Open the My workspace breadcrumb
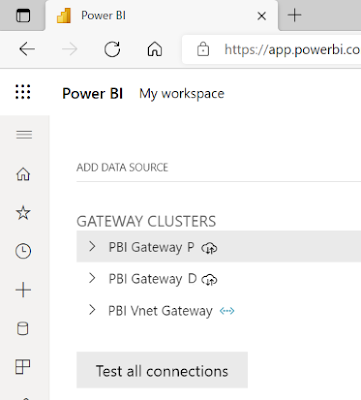Image resolution: width=361 pixels, height=400 pixels. click(182, 94)
